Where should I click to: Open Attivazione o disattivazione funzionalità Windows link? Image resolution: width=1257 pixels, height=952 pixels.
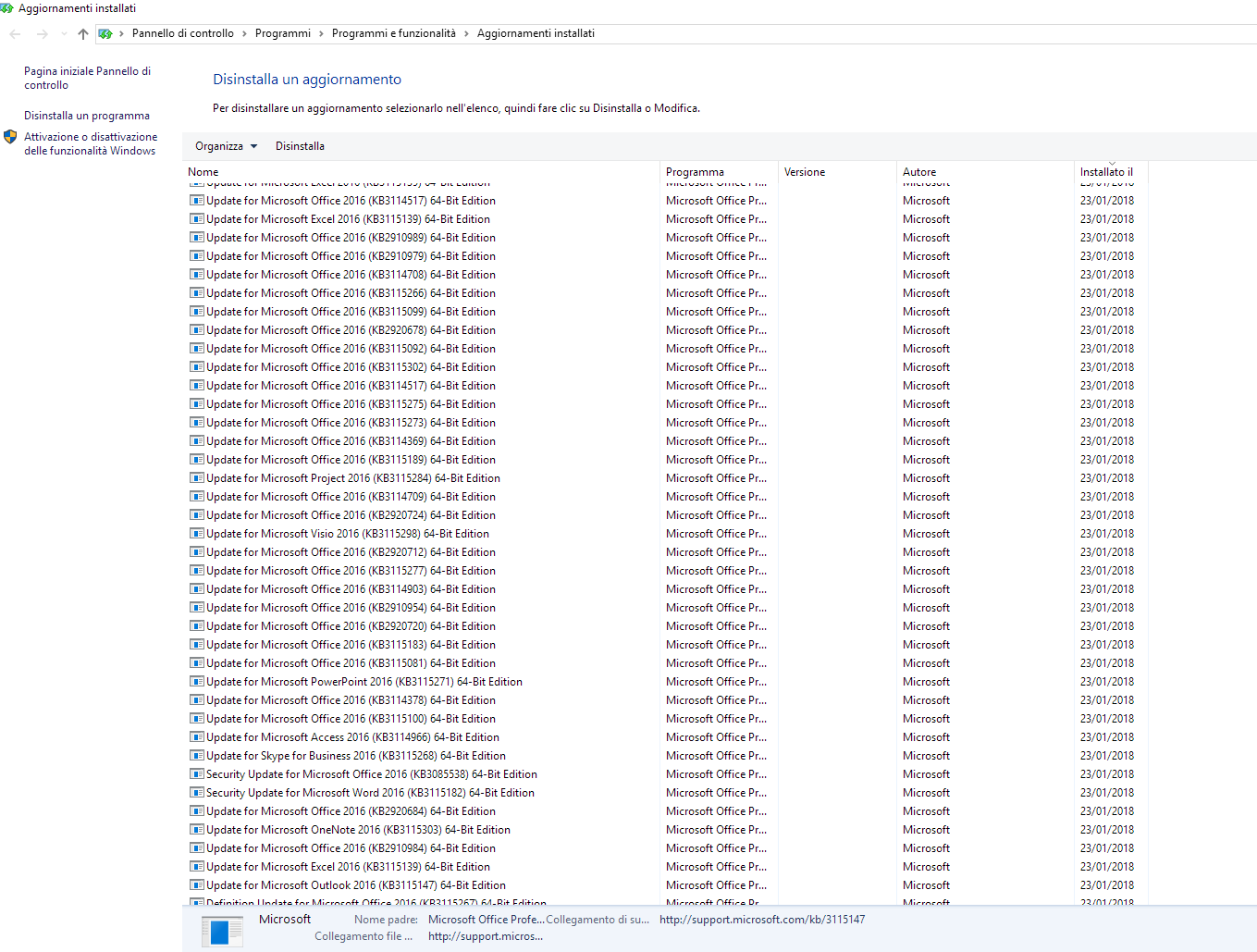coord(91,143)
